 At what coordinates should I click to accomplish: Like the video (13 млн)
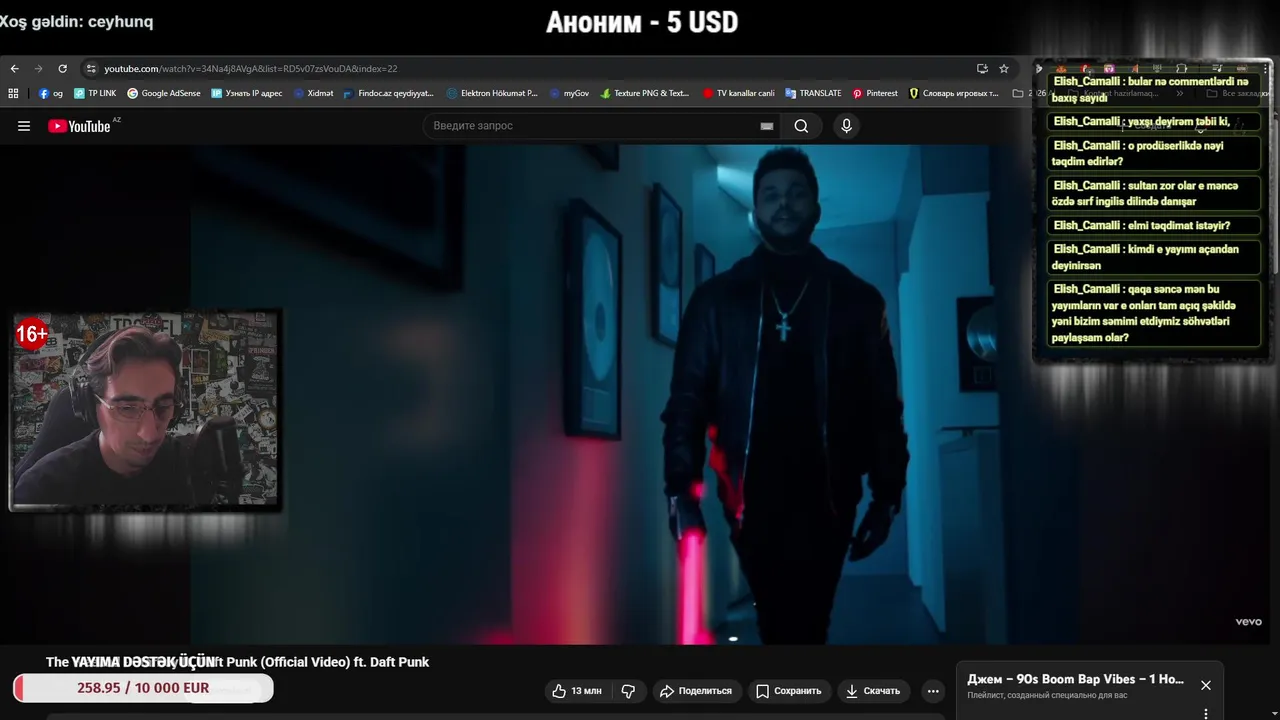578,691
